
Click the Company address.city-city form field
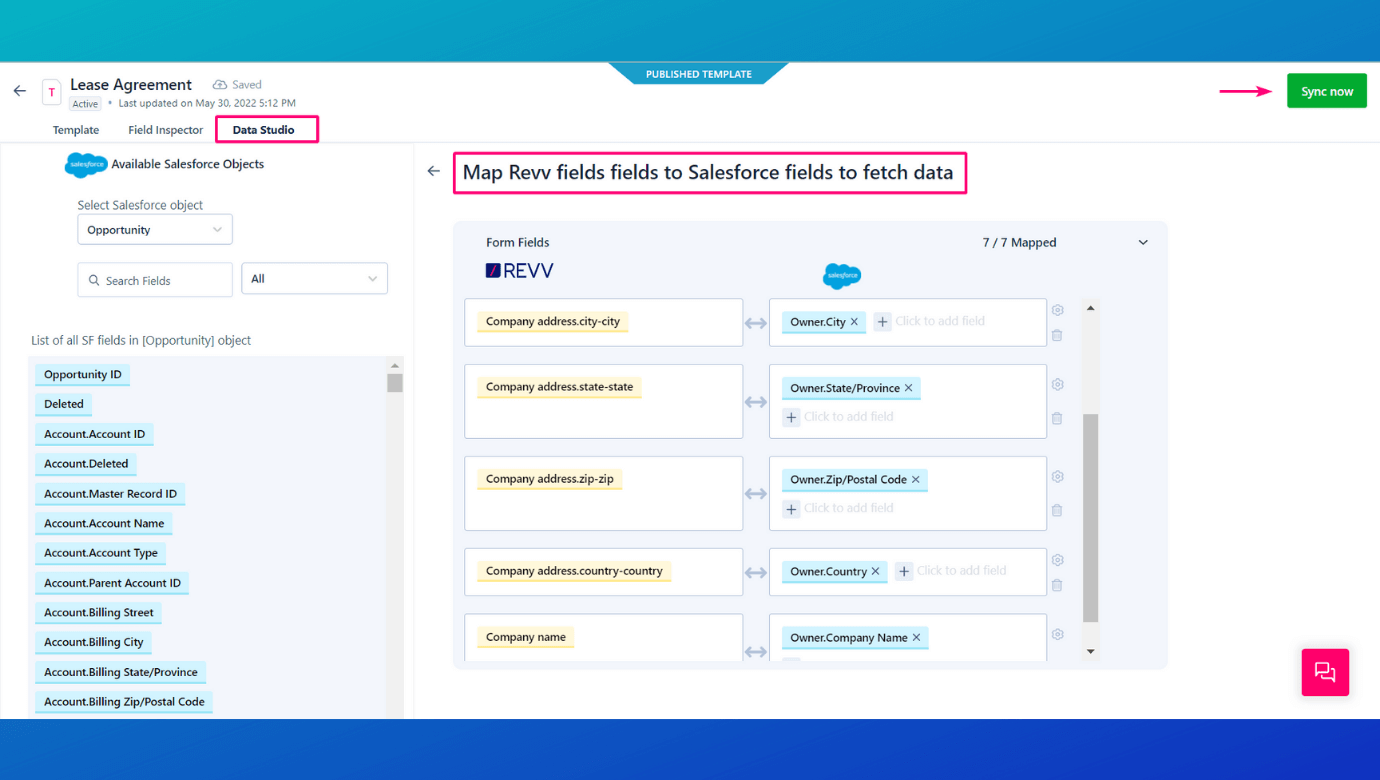[x=553, y=322]
